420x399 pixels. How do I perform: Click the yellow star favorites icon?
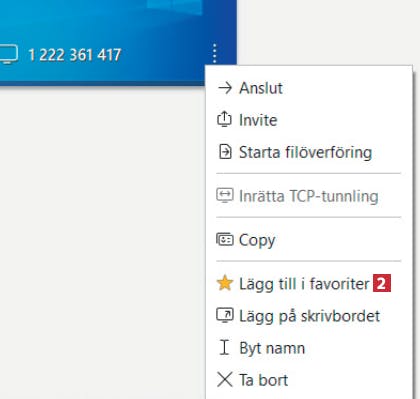click(225, 283)
